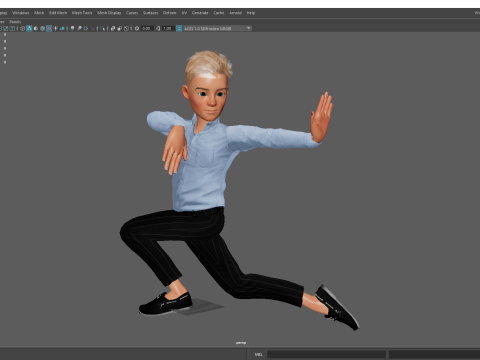Toggle Wireframe on Shaded display
The width and height of the screenshot is (480, 360).
point(42,28)
